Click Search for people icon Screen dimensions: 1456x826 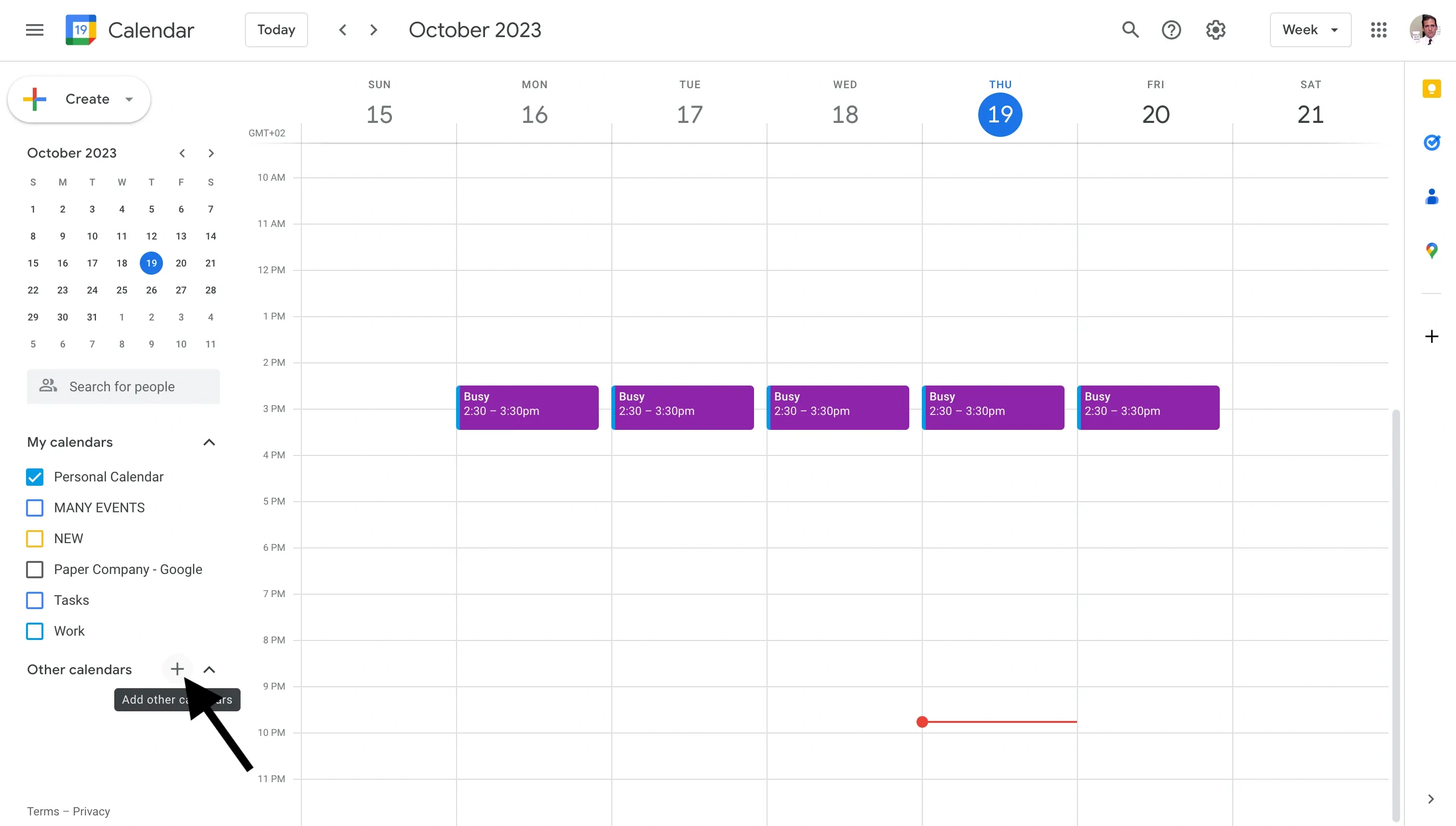47,385
